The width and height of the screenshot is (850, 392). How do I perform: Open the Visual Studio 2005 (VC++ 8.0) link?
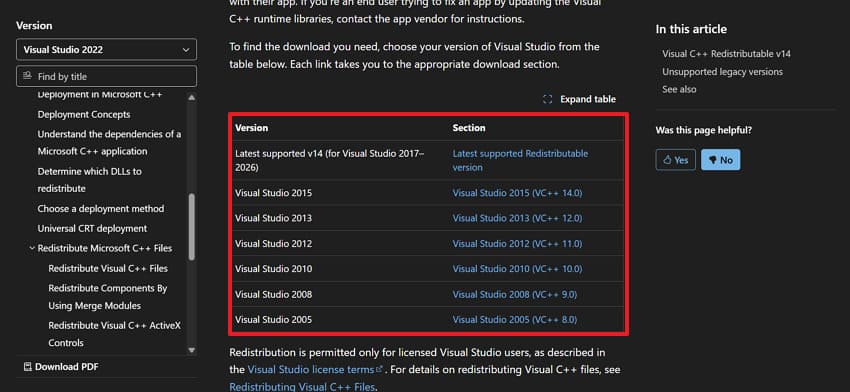(x=514, y=320)
